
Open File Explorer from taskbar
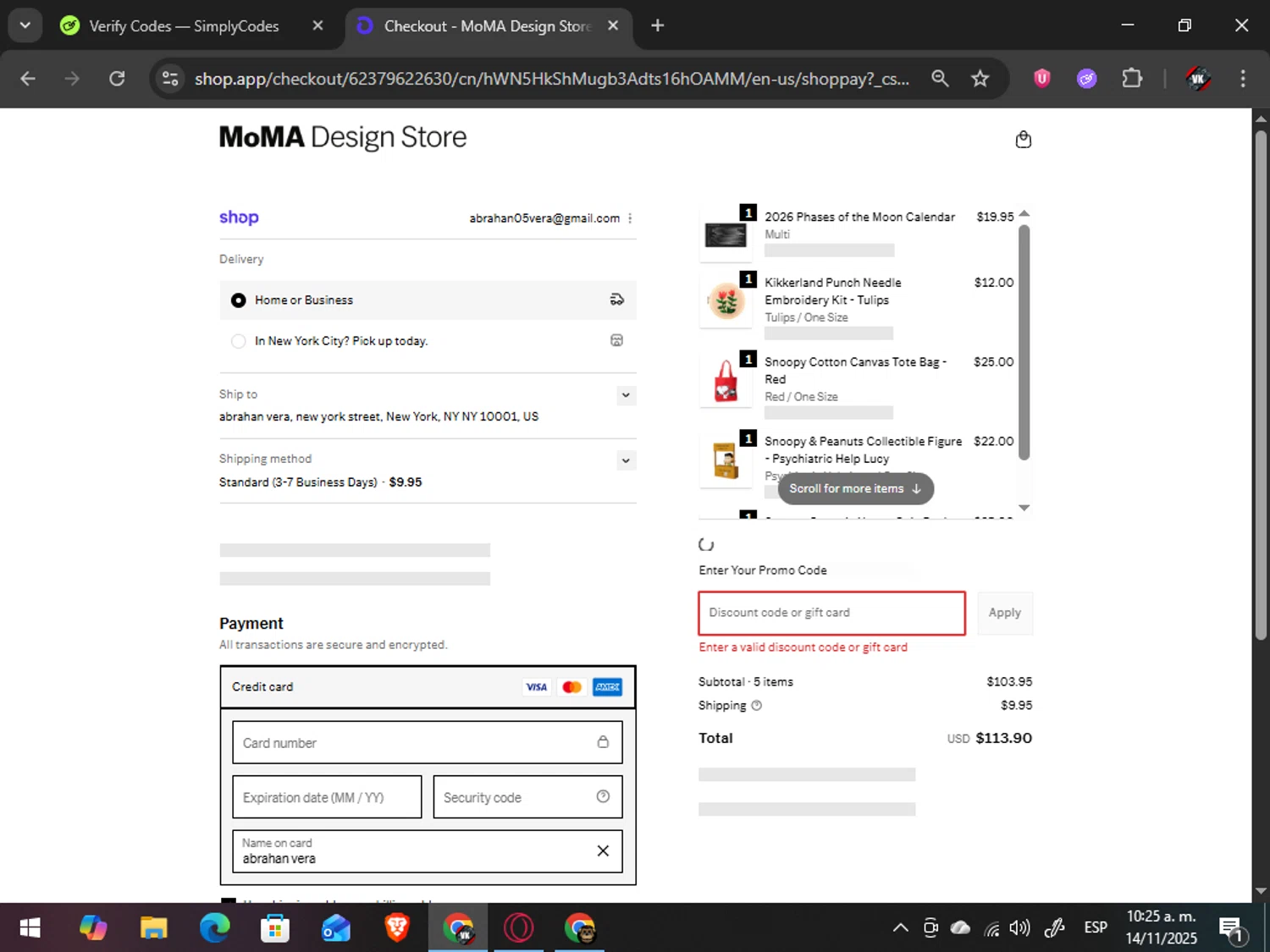coord(153,928)
